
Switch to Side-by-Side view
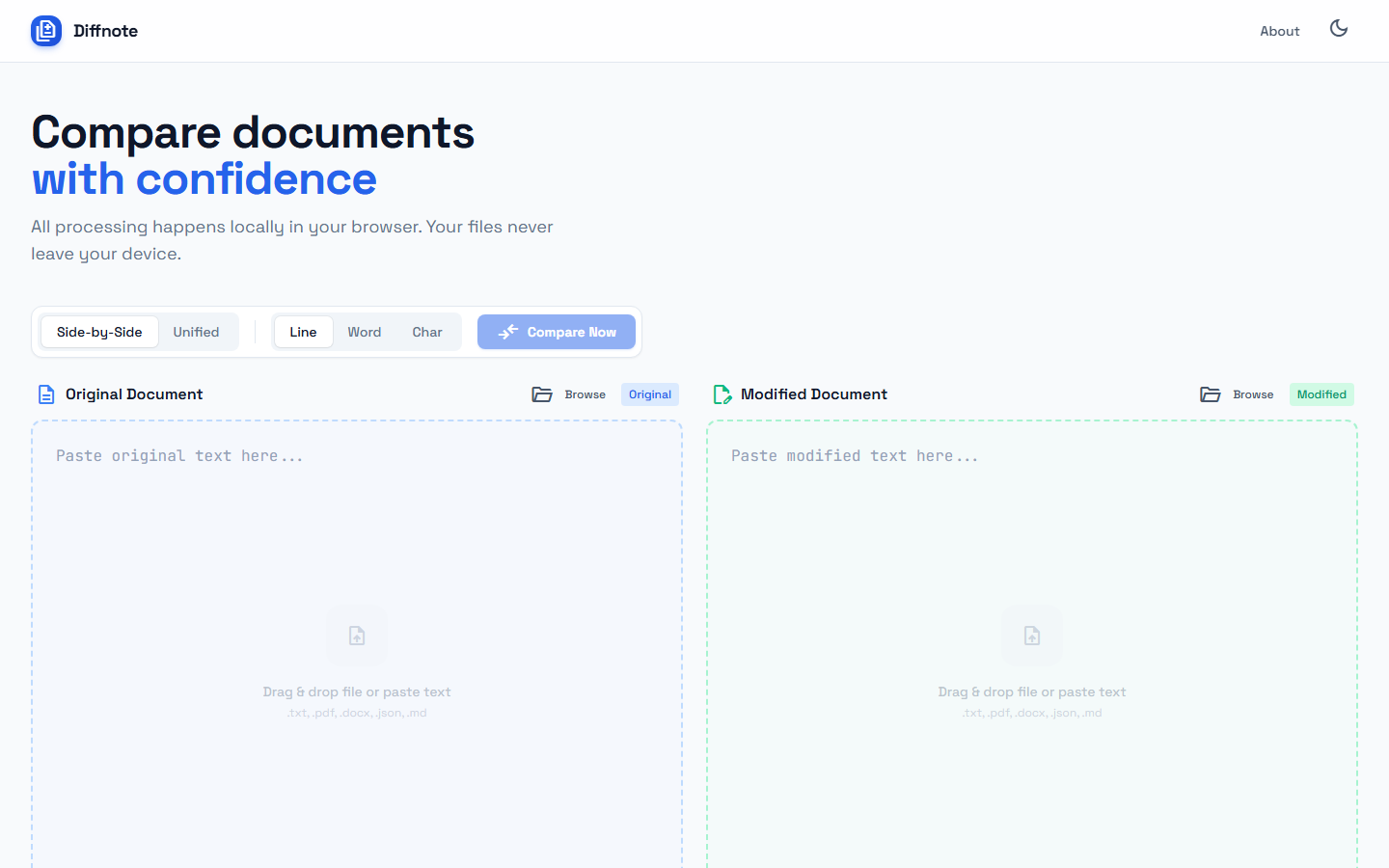click(x=99, y=332)
